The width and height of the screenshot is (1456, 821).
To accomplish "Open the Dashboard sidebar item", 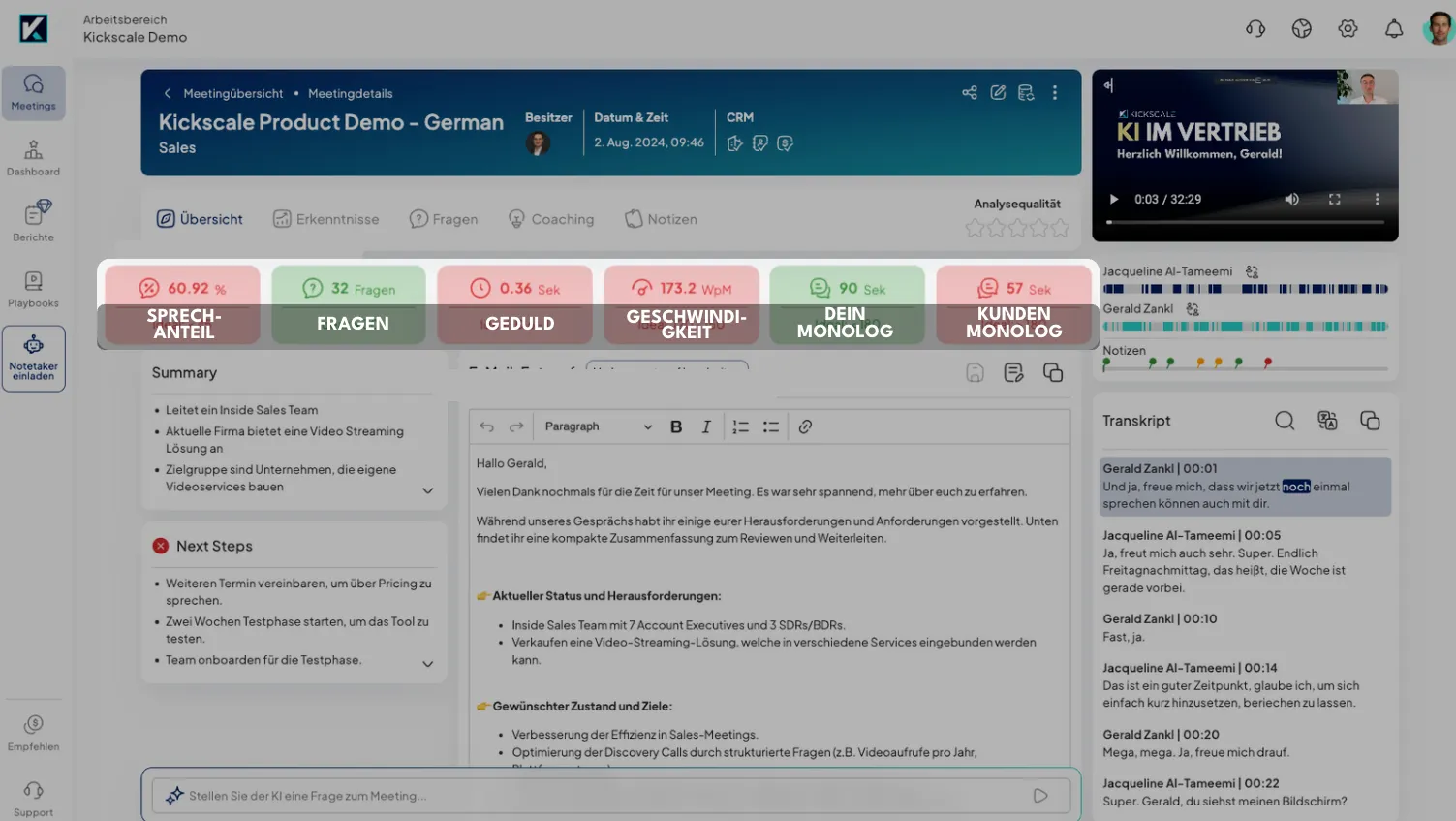I will point(33,158).
